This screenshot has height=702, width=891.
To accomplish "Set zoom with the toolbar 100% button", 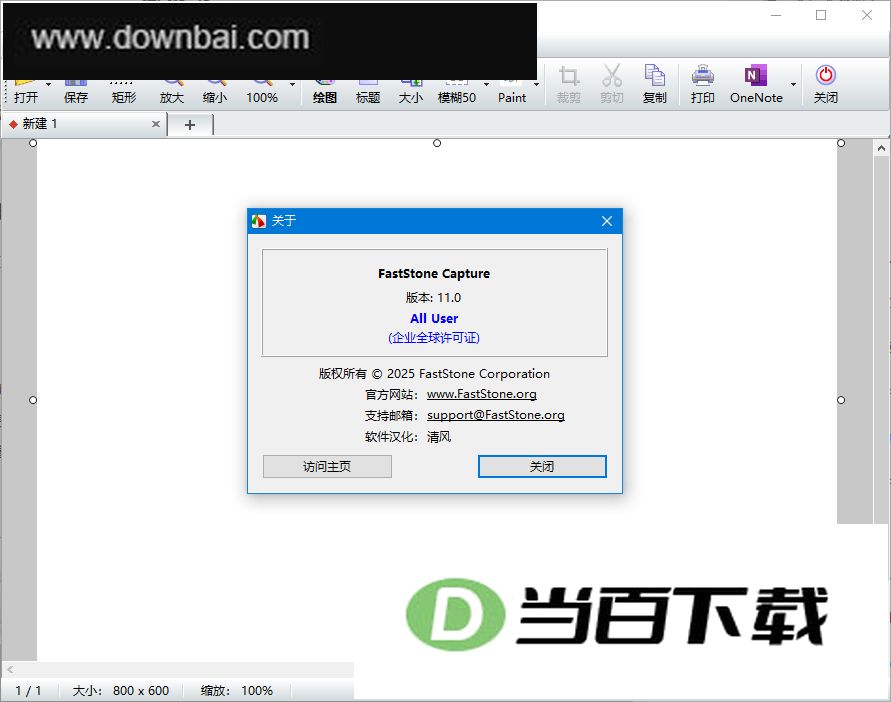I will [x=262, y=91].
